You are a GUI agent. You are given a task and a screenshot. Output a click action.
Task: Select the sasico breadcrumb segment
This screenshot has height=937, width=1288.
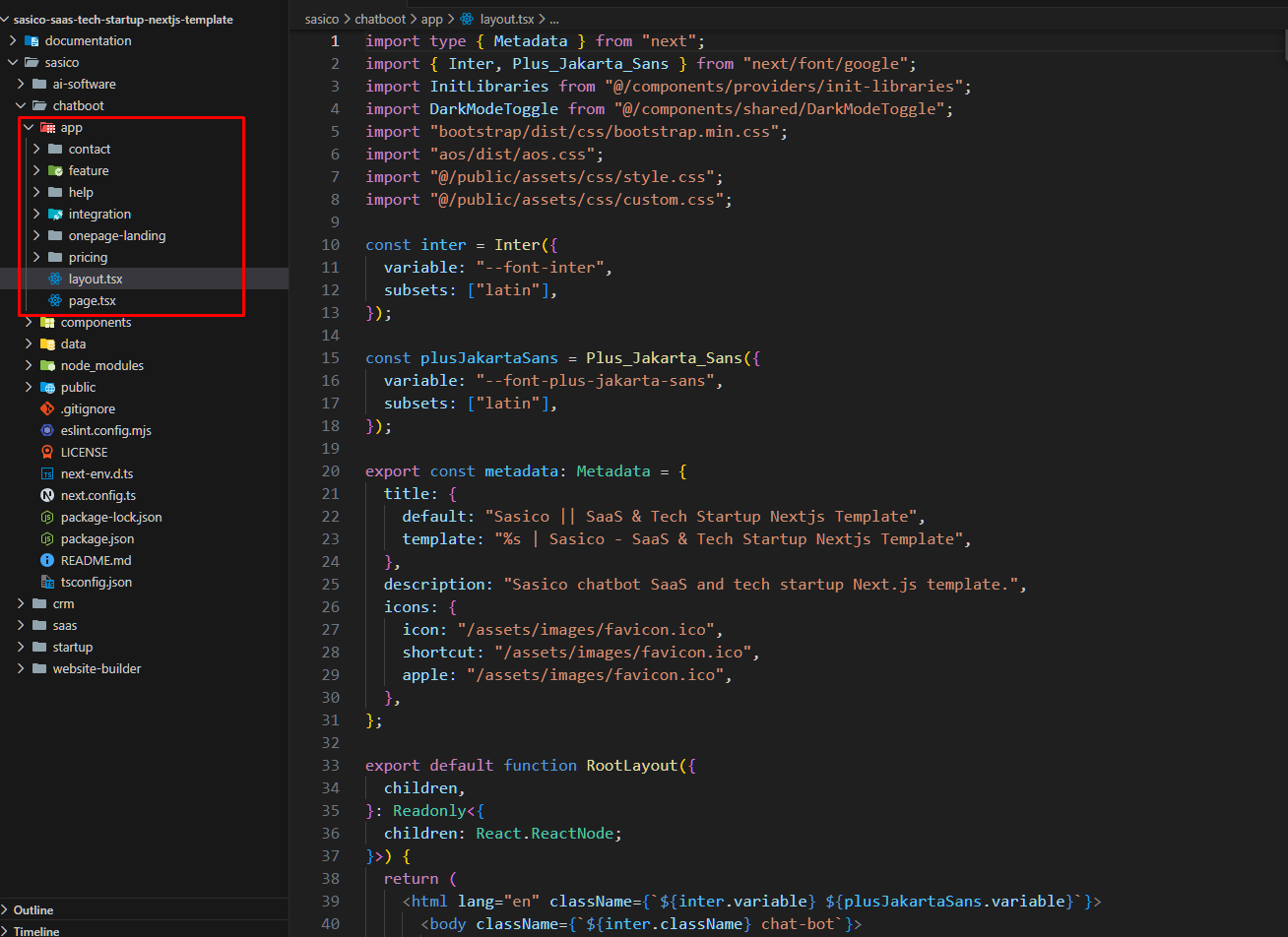point(321,19)
